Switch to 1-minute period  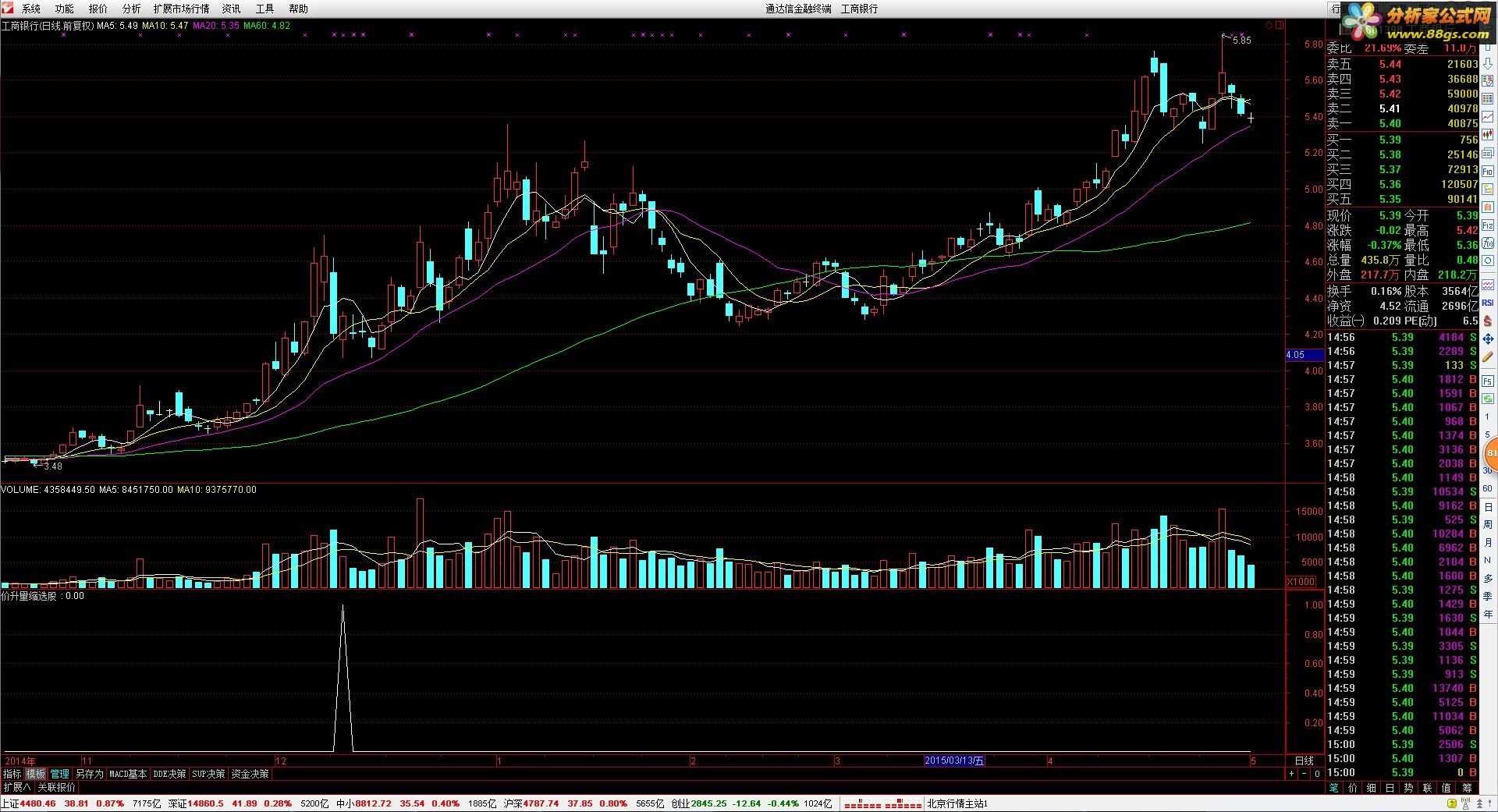pyautogui.click(x=1487, y=417)
